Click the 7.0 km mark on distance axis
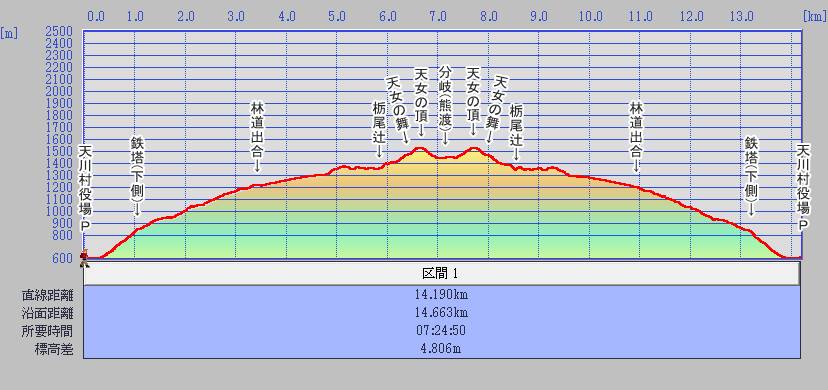The height and width of the screenshot is (390, 828). pyautogui.click(x=438, y=16)
